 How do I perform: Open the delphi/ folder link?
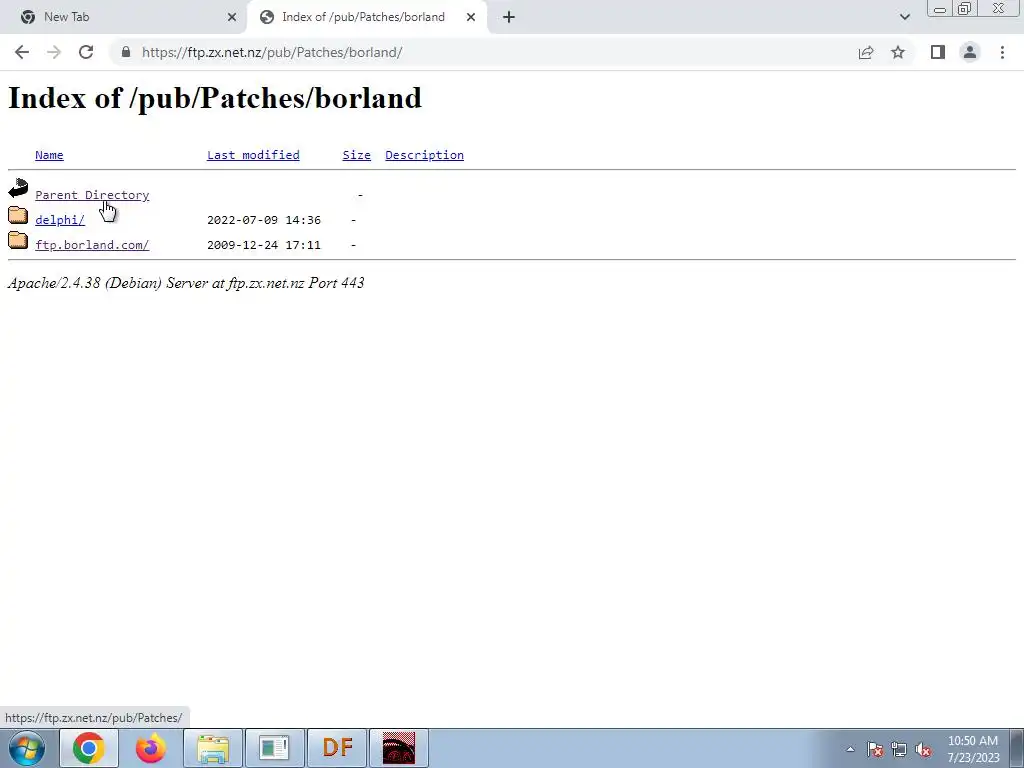pos(60,220)
